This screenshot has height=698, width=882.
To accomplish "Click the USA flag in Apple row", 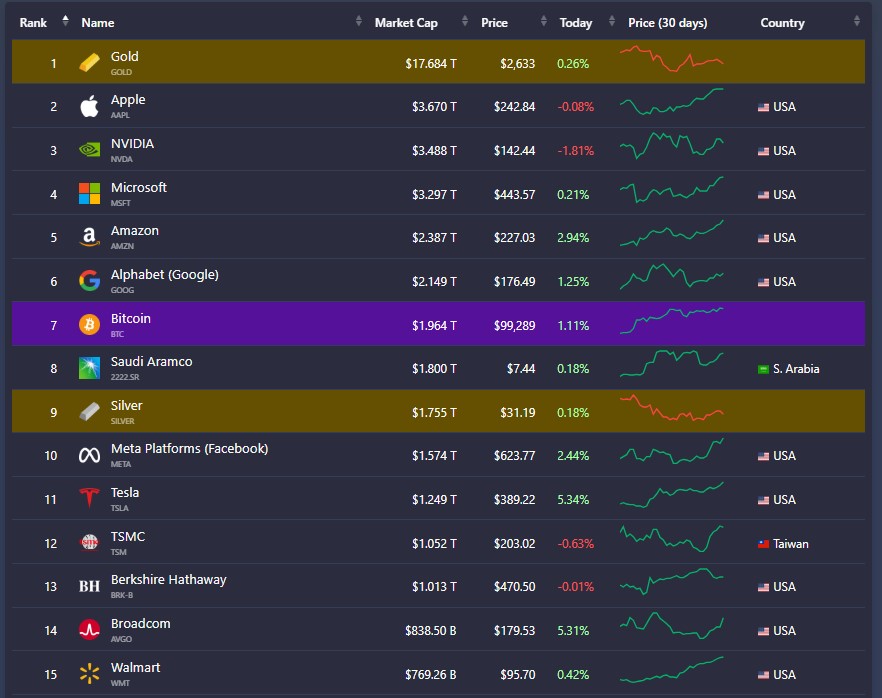I will (763, 107).
